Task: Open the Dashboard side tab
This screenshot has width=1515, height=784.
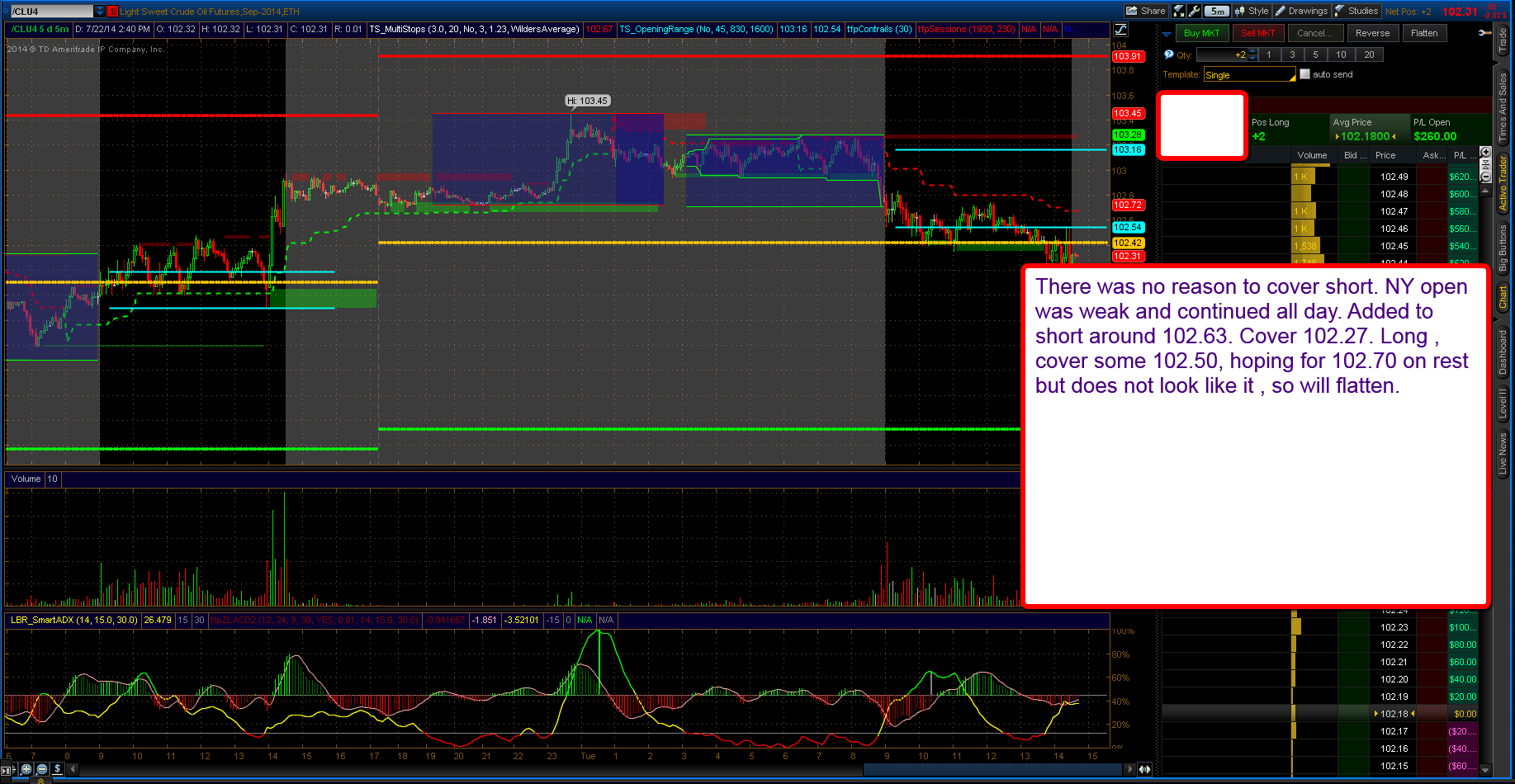Action: tap(1503, 352)
